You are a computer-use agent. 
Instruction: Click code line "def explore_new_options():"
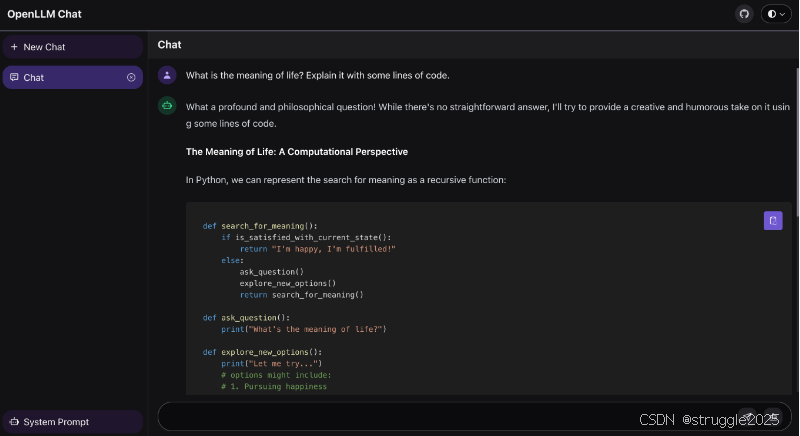point(262,352)
